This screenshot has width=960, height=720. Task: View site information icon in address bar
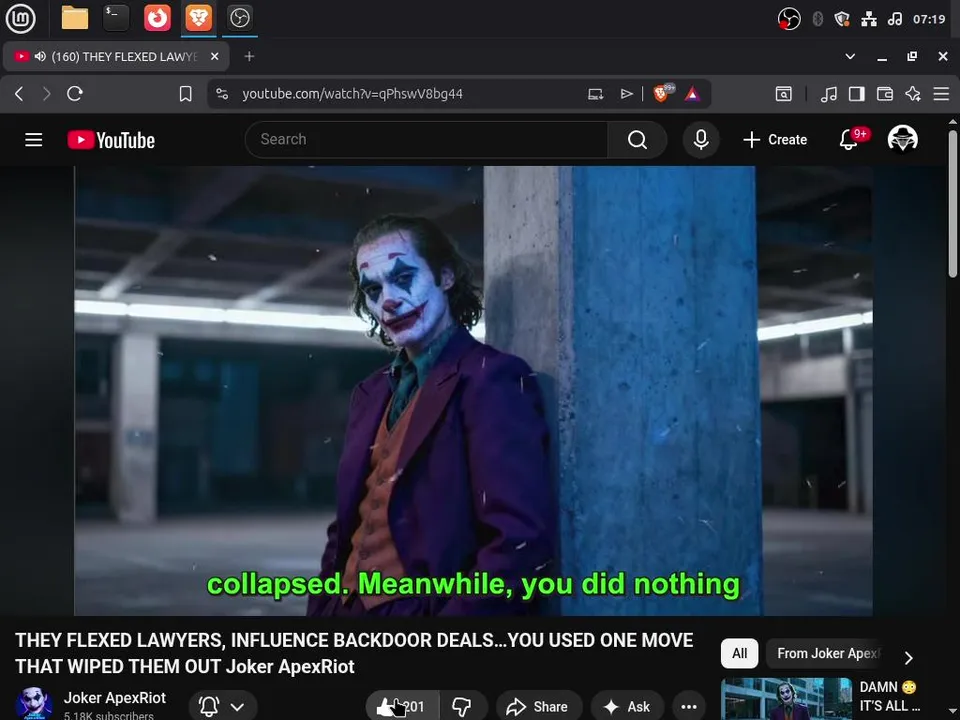[222, 94]
